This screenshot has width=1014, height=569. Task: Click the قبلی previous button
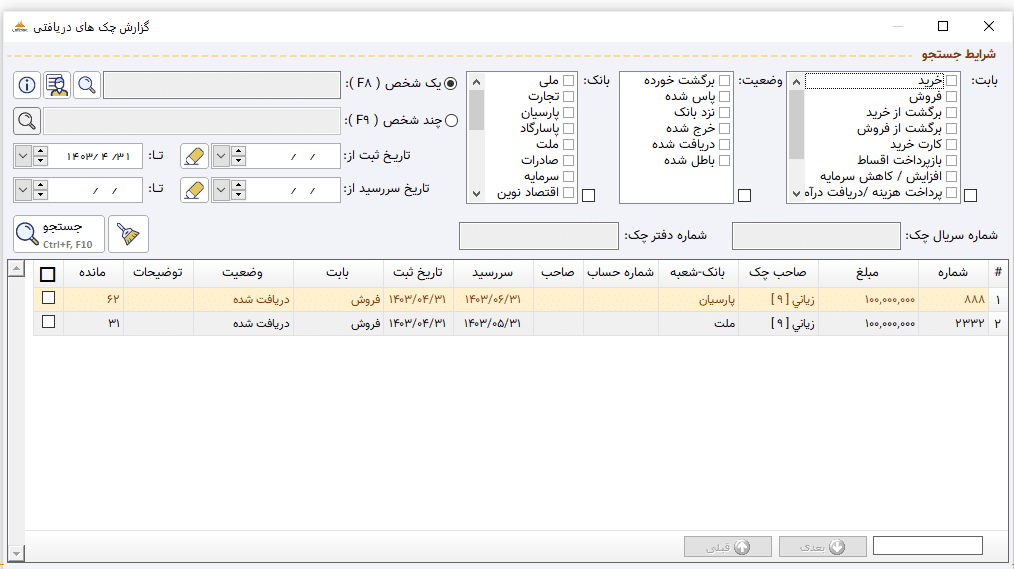(x=728, y=547)
